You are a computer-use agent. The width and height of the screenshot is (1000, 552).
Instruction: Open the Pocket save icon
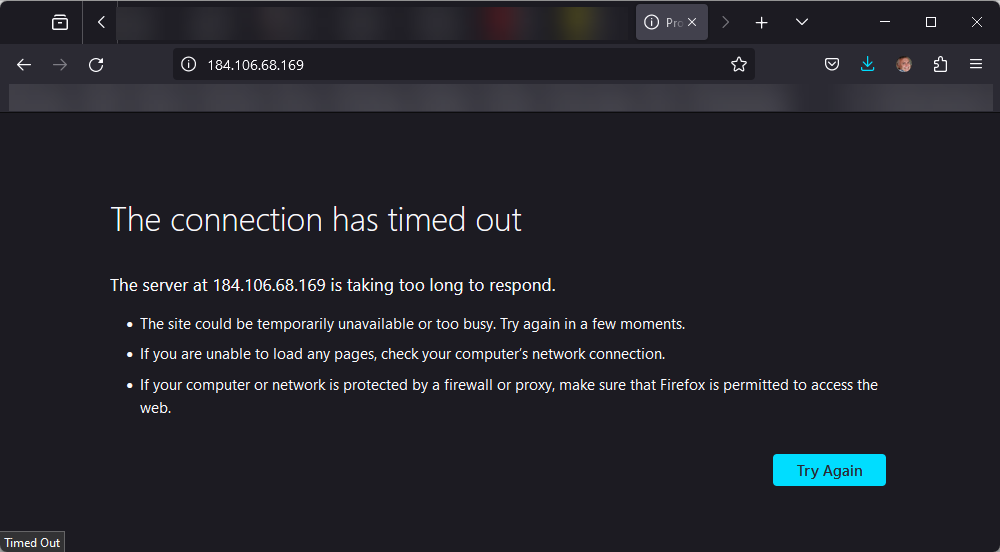(832, 65)
